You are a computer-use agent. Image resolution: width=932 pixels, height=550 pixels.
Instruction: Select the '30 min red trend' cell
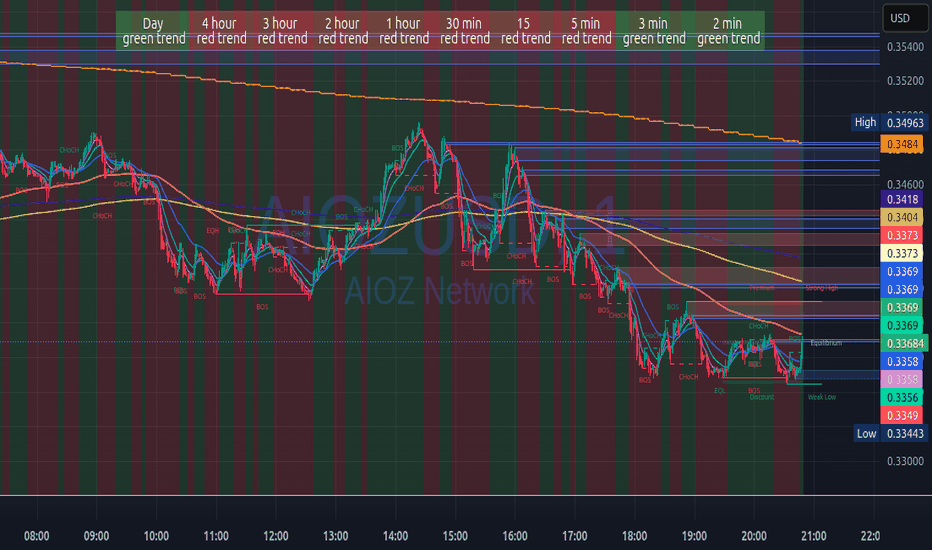pos(465,31)
